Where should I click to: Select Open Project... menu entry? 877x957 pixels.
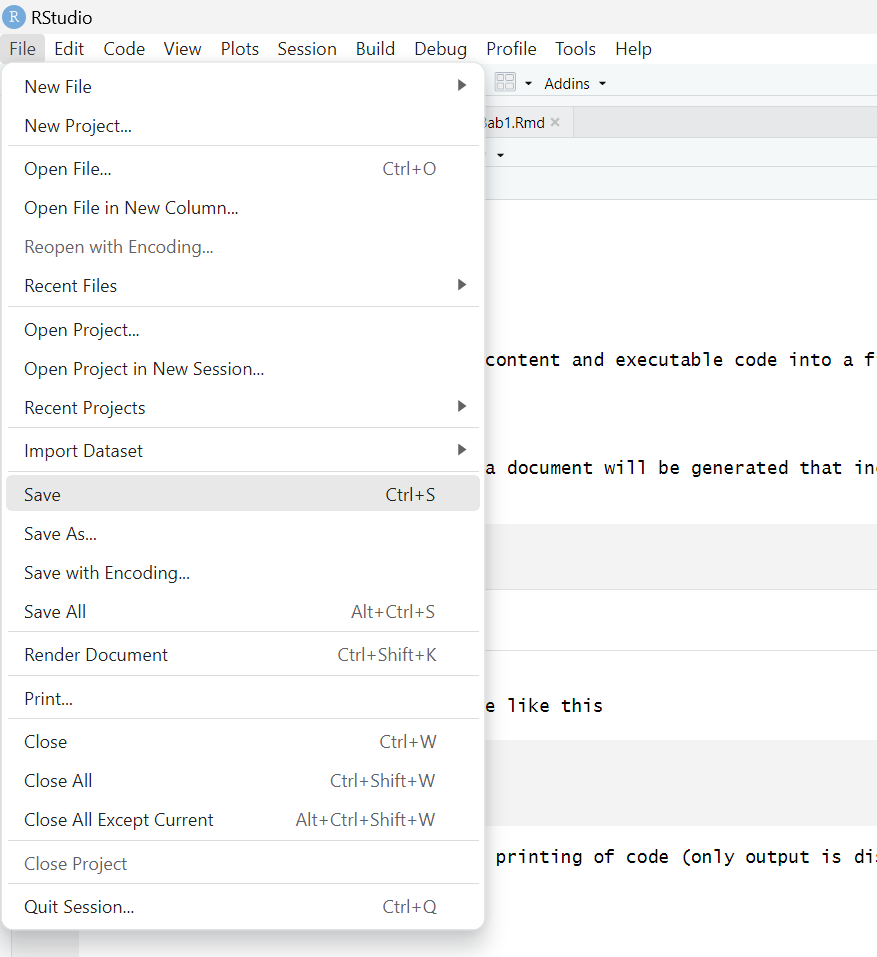(x=243, y=330)
